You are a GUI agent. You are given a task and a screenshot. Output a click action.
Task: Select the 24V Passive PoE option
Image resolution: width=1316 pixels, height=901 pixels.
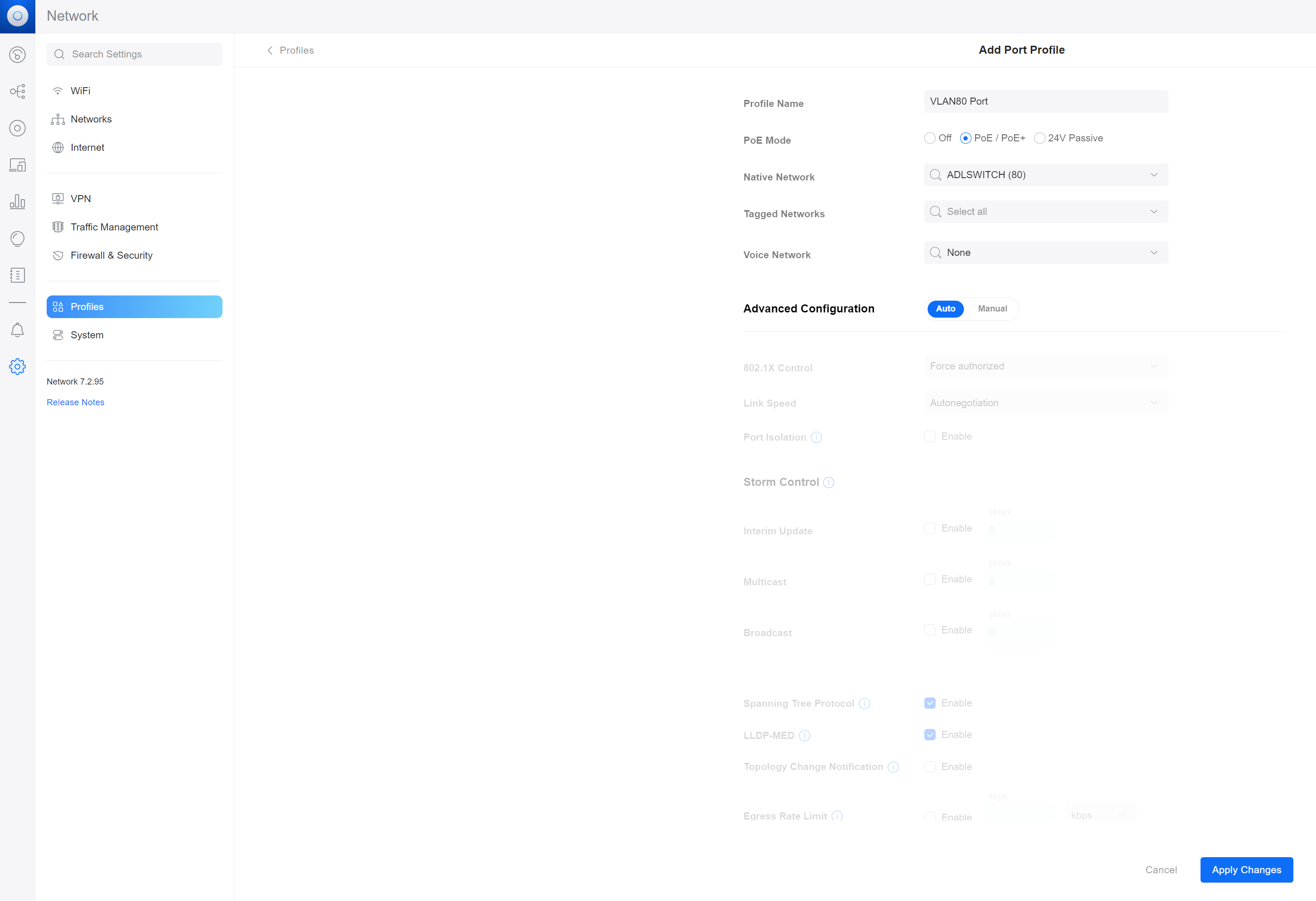point(1039,138)
